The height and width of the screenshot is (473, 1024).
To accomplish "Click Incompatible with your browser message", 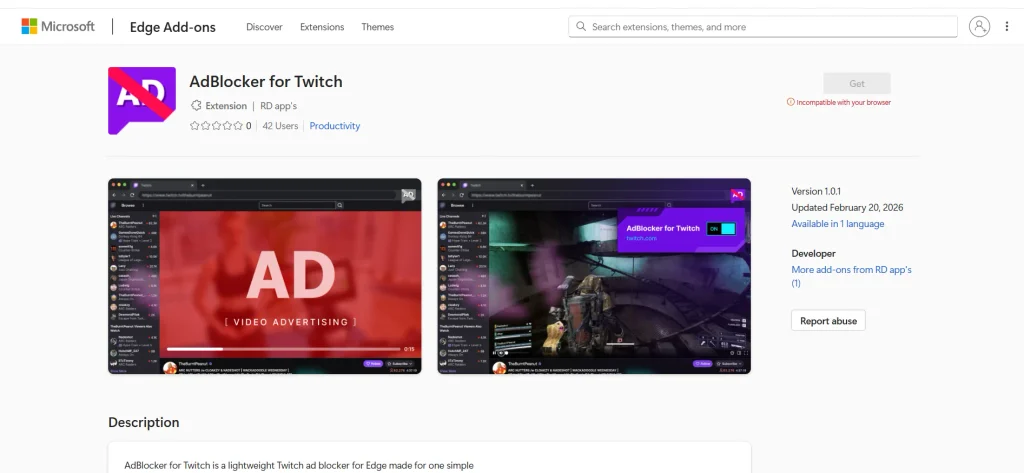I will [843, 103].
